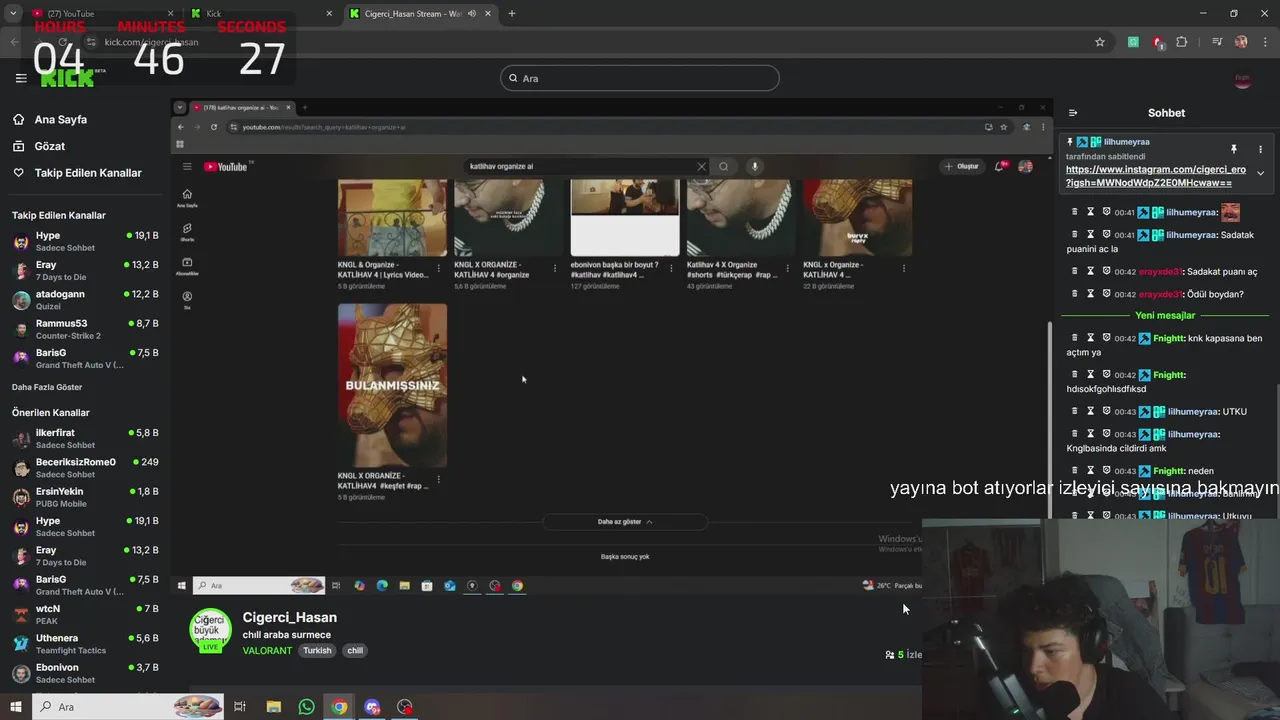Ban user on Fnightt 'neden' message
Viewport: 1280px width, 720px height.
tap(1107, 470)
